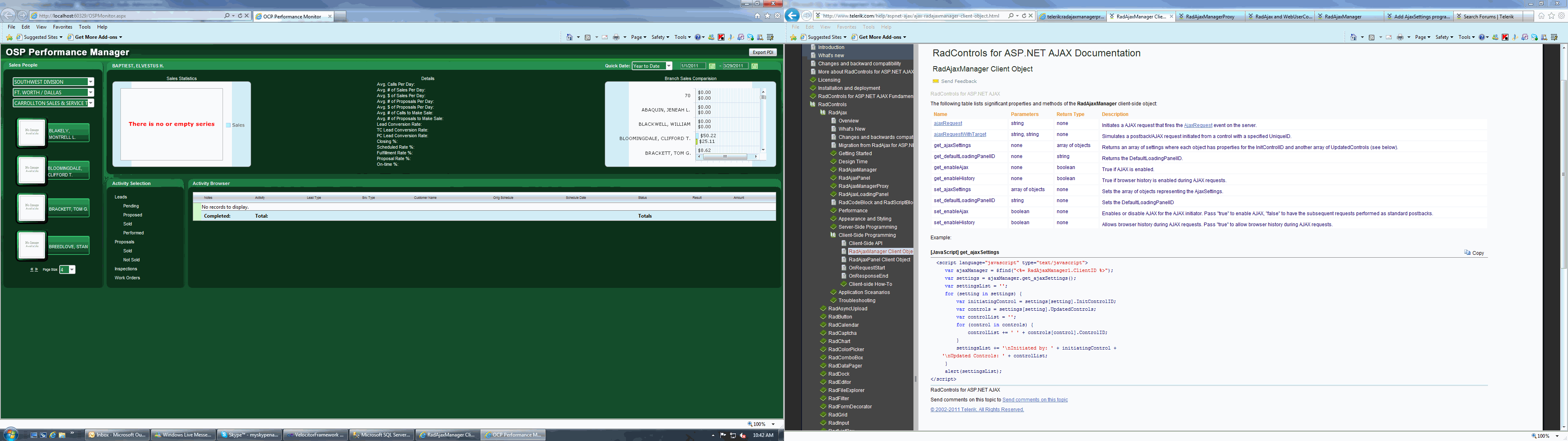Collapse the Client-Side Programming tree node
The height and width of the screenshot is (441, 1568).
point(833,235)
